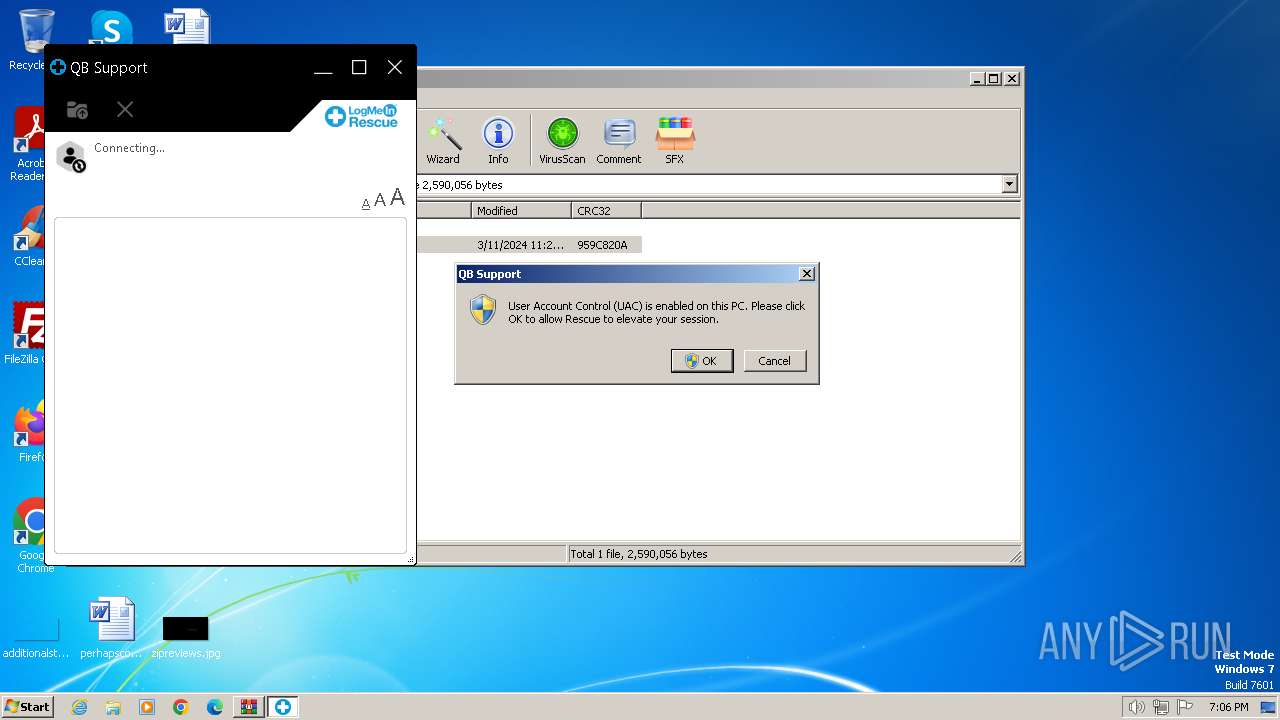Open the Start menu
1280x720 pixels.
(x=27, y=707)
